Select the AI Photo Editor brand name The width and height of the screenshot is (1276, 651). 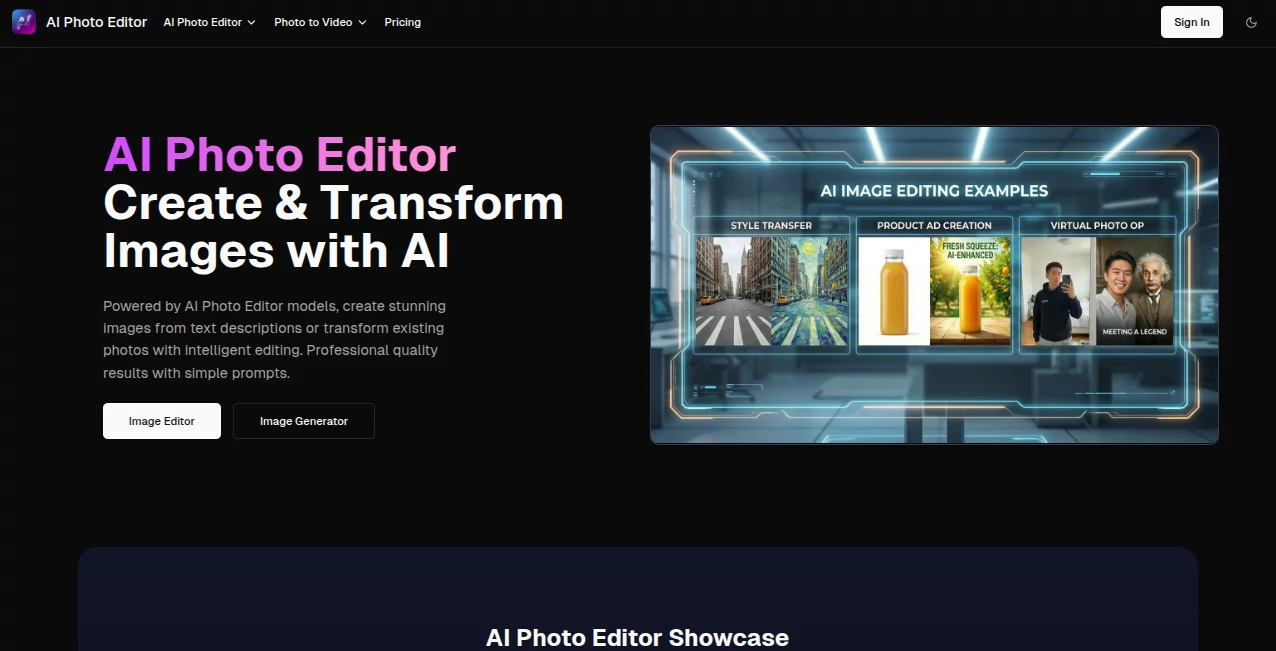coord(95,21)
